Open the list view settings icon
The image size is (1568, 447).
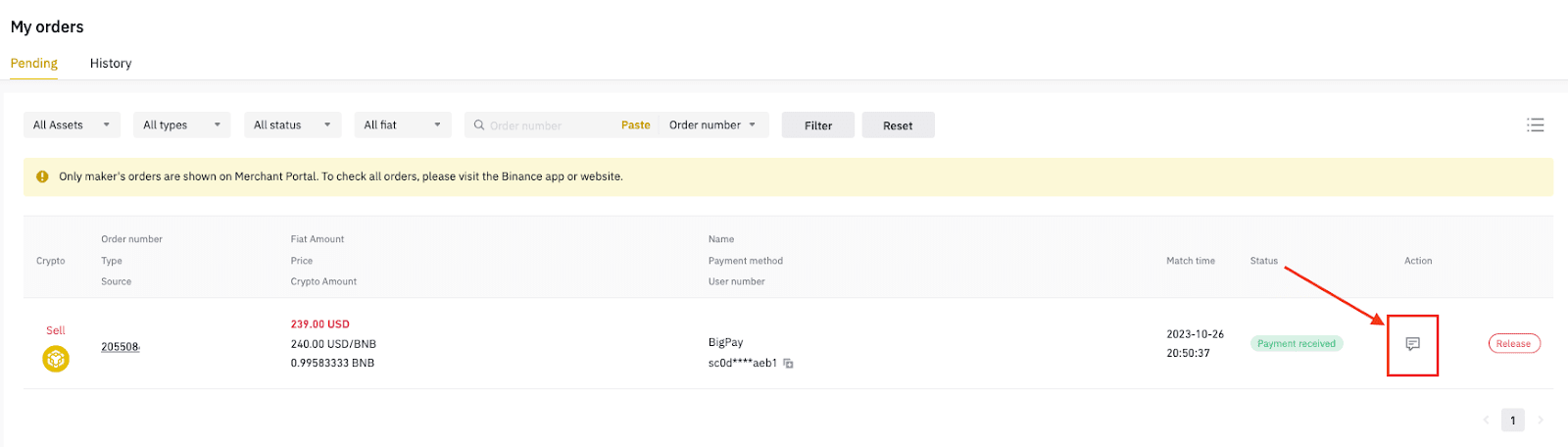click(1536, 124)
